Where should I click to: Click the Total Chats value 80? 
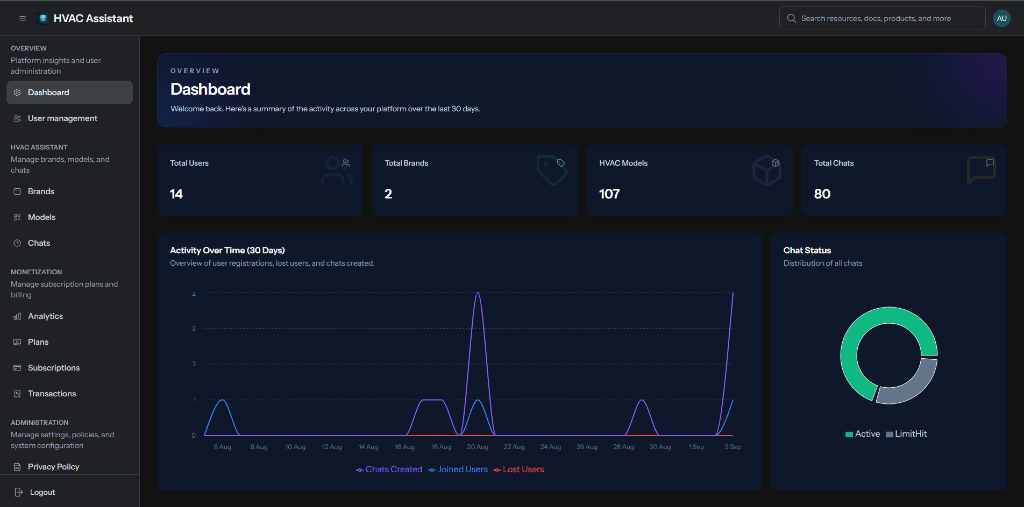coord(822,194)
